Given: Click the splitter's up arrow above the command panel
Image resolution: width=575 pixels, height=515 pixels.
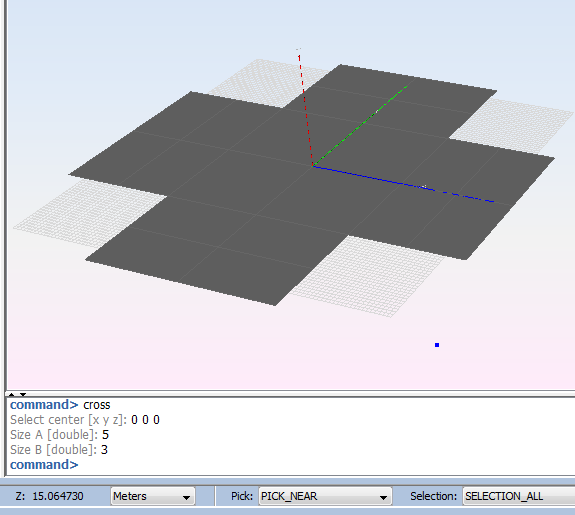Looking at the screenshot, I should [12, 394].
